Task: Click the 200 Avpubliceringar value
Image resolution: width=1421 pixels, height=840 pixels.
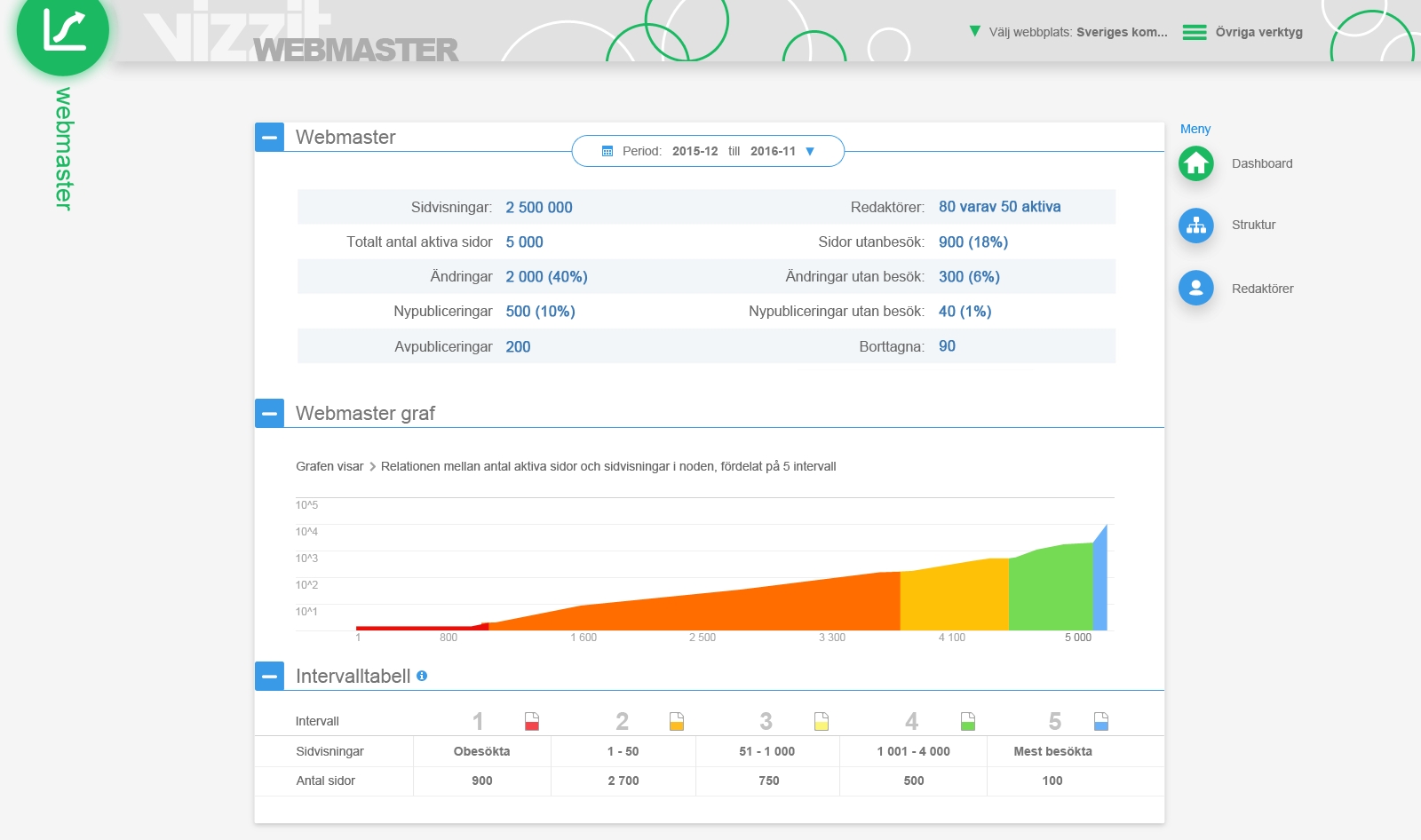Action: [x=518, y=346]
